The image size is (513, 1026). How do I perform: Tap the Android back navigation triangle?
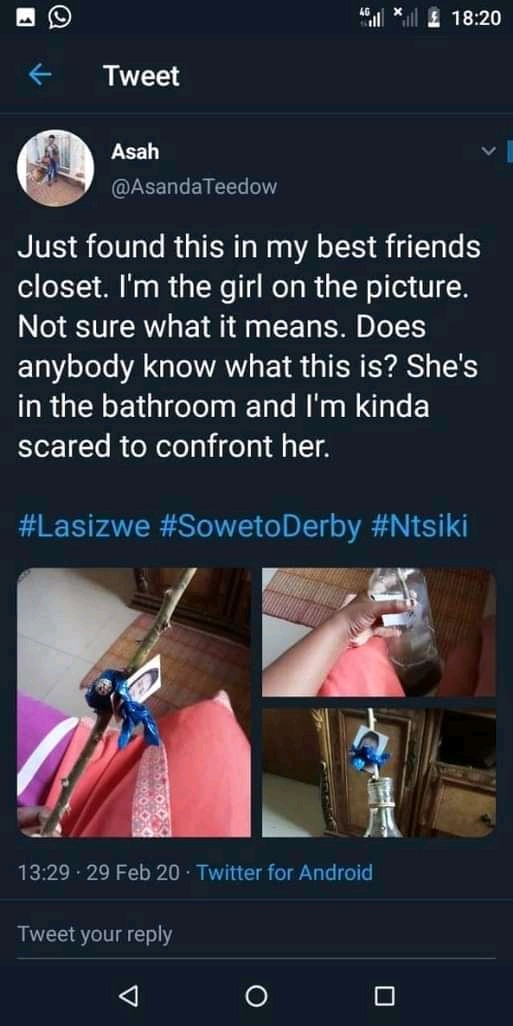coord(128,996)
